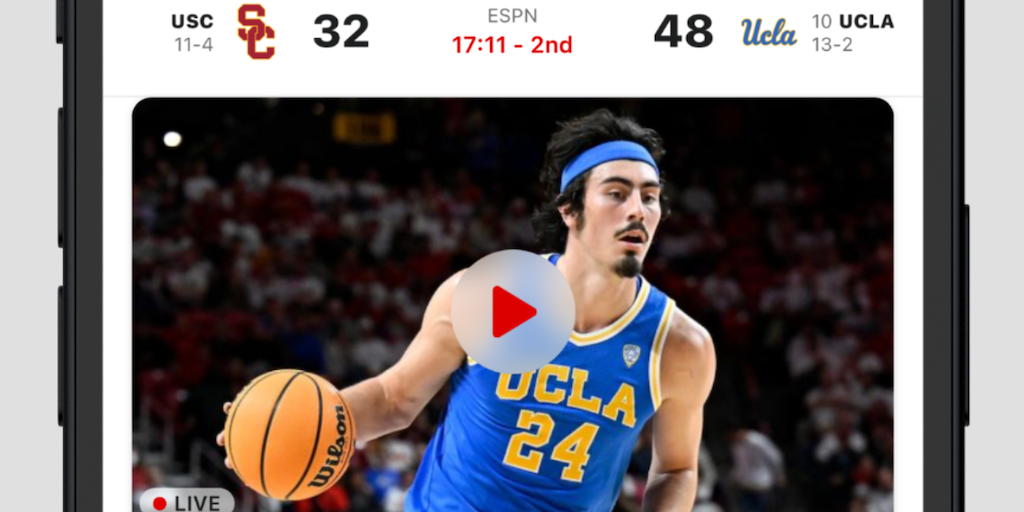This screenshot has height=512, width=1024.
Task: Open the LIVE indicator badge
Action: 187,502
